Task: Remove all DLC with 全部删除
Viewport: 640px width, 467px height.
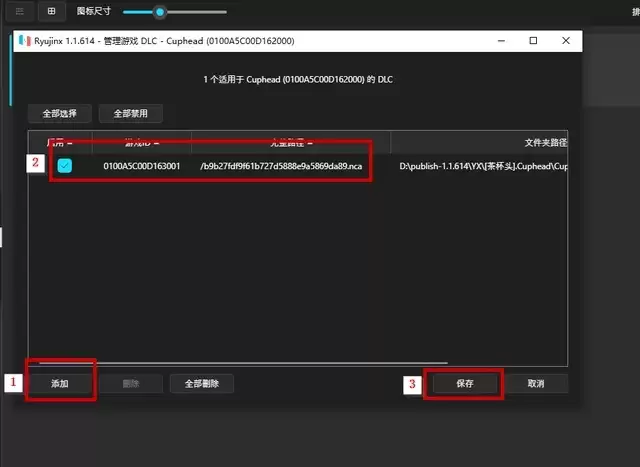Action: [x=202, y=384]
